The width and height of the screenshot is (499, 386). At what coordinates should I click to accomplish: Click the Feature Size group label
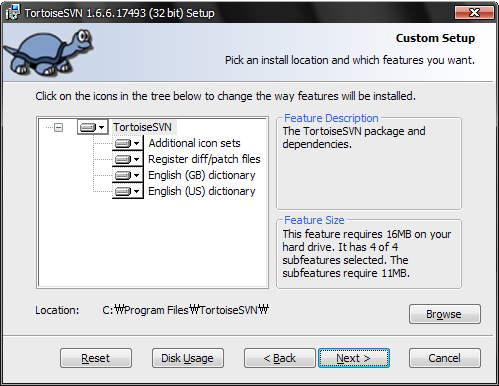tap(314, 220)
